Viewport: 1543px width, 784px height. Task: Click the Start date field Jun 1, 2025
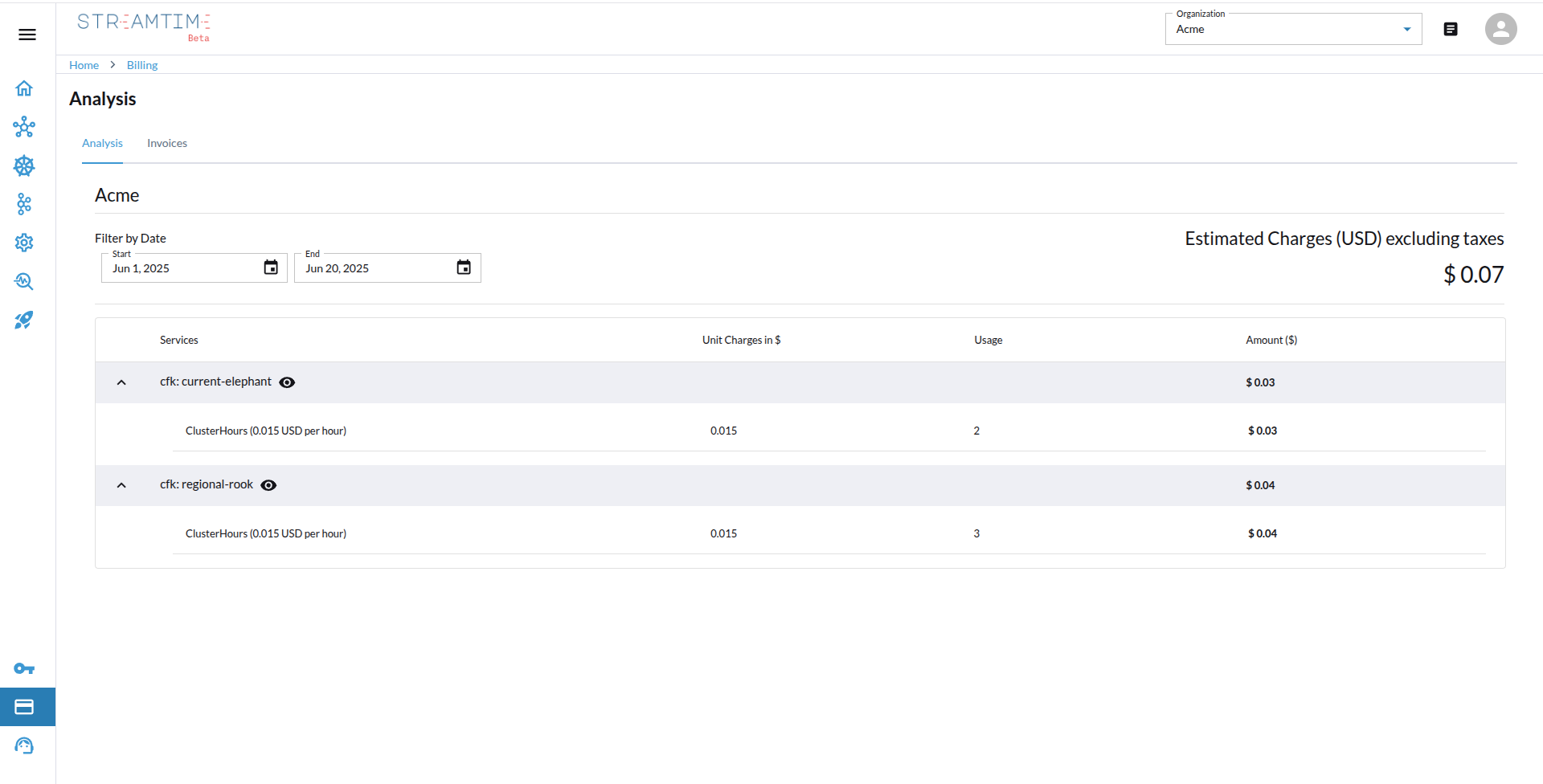click(x=194, y=267)
